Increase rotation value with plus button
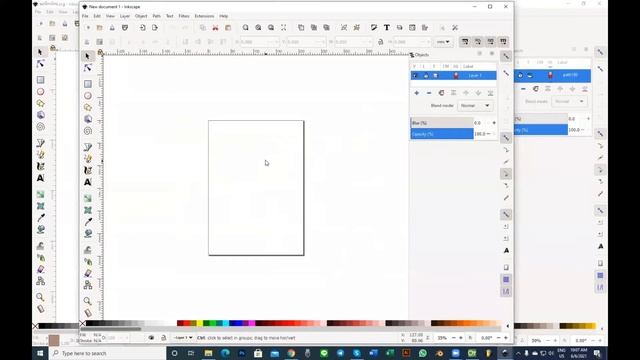This screenshot has height=360, width=640. [506, 338]
